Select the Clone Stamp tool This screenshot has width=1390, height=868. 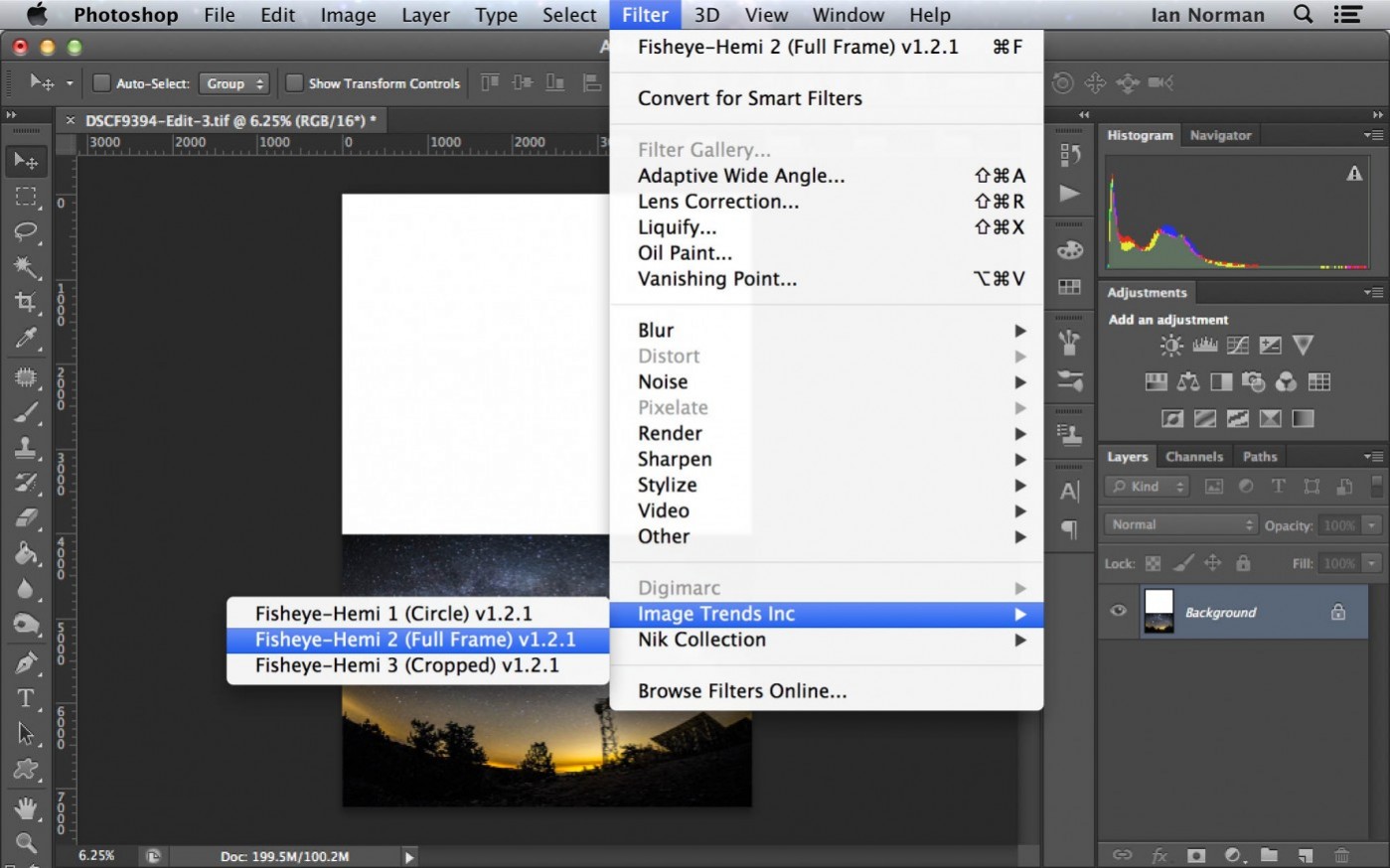(x=26, y=448)
